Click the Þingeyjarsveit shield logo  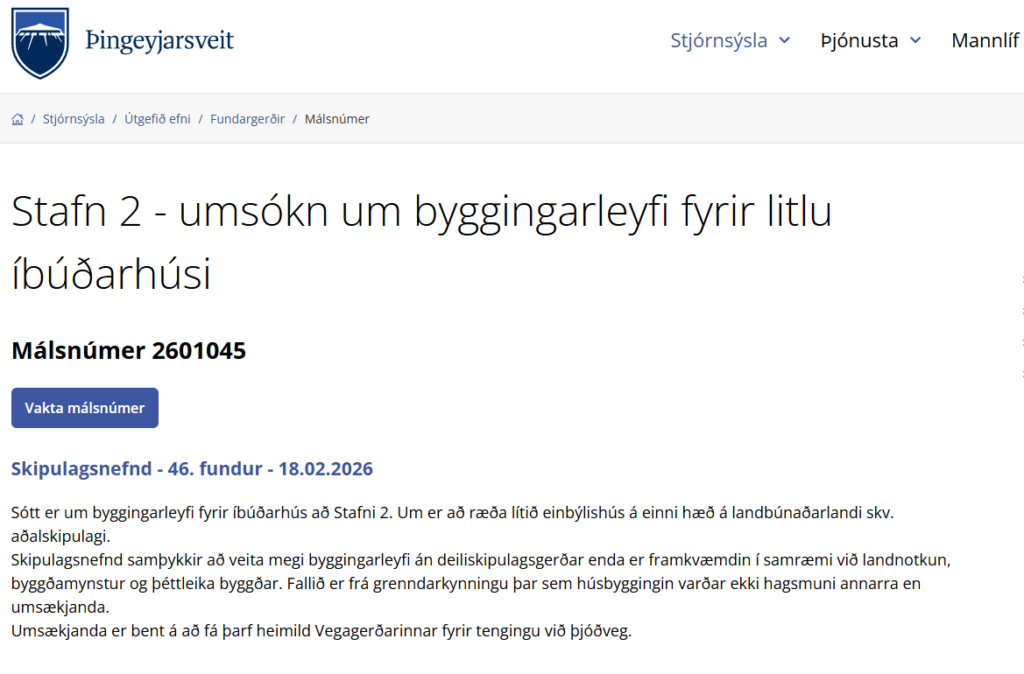coord(40,43)
